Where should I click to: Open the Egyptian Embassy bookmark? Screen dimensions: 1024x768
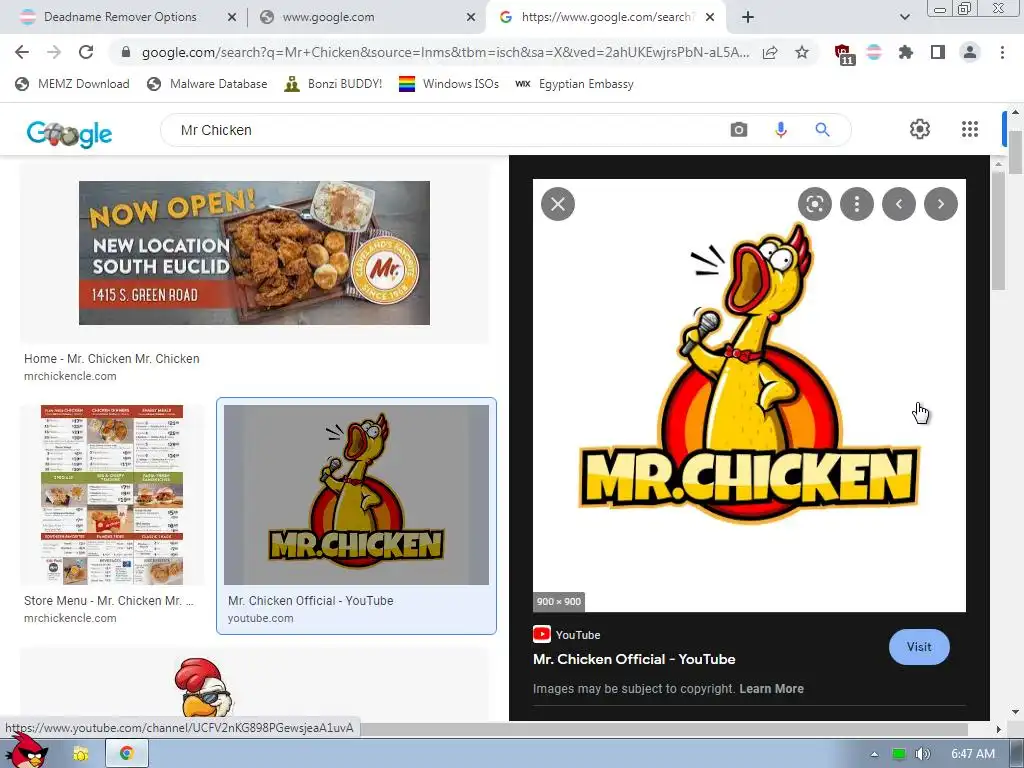pos(574,84)
